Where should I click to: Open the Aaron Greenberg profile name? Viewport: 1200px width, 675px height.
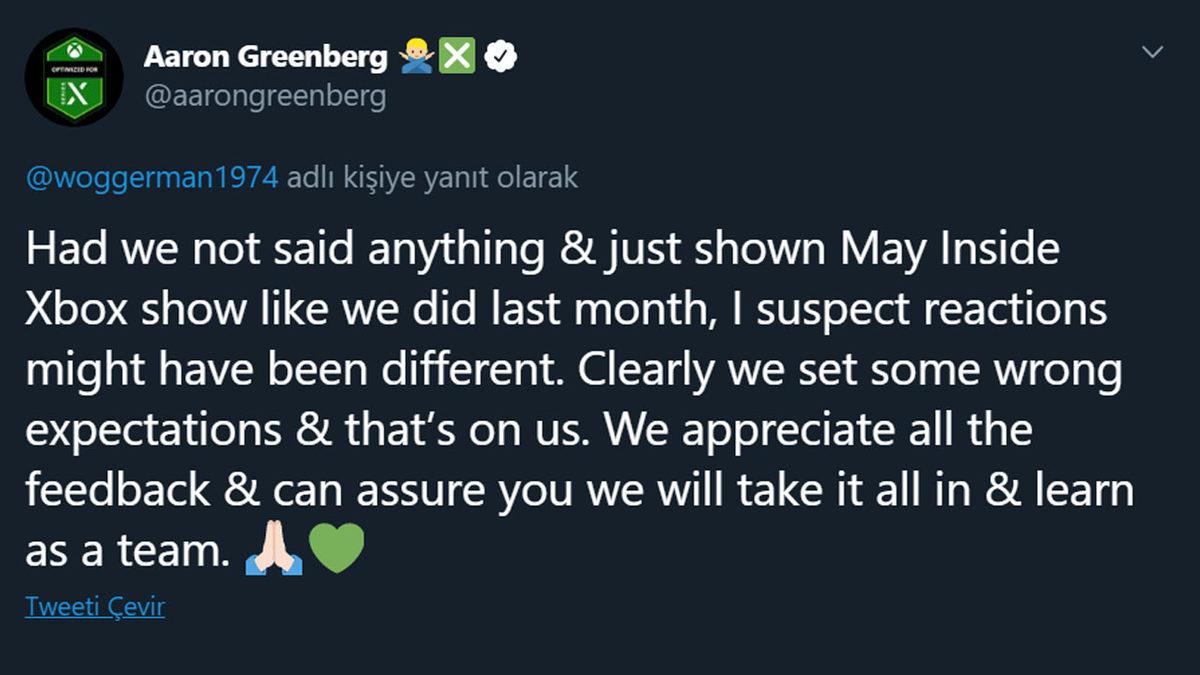(x=265, y=57)
